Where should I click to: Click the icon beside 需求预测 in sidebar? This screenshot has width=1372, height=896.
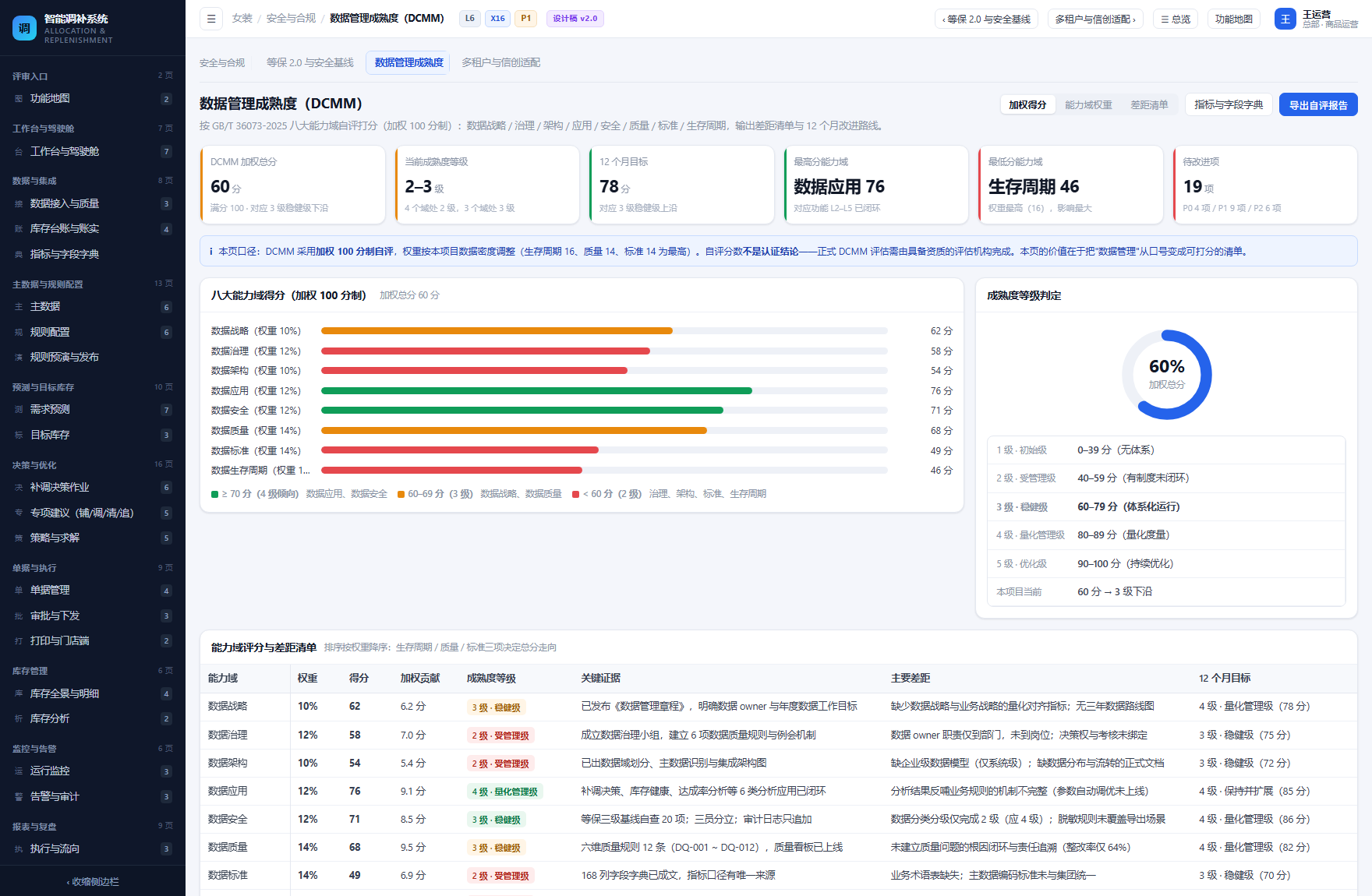(19, 410)
